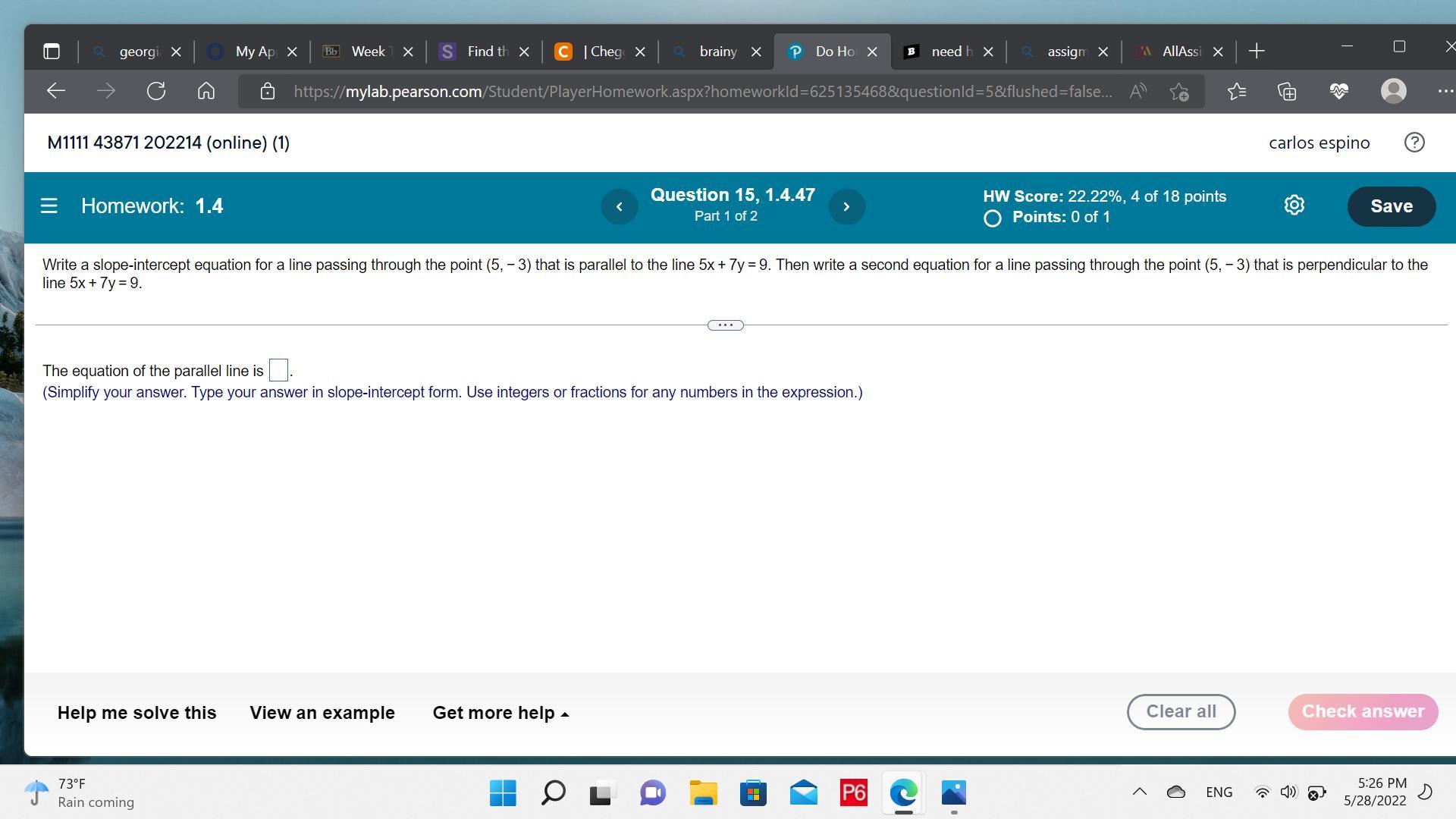Click the browser home icon
1456x819 pixels.
(206, 92)
